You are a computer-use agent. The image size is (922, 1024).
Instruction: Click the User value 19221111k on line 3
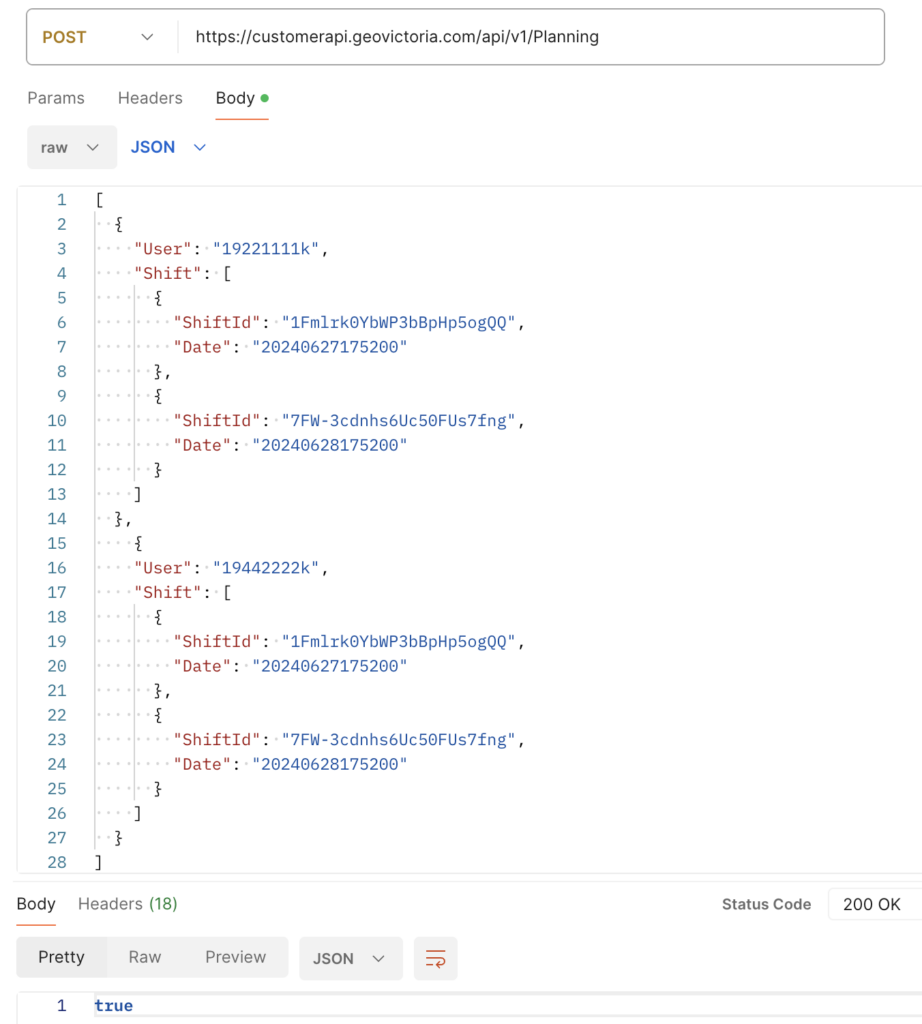(265, 249)
